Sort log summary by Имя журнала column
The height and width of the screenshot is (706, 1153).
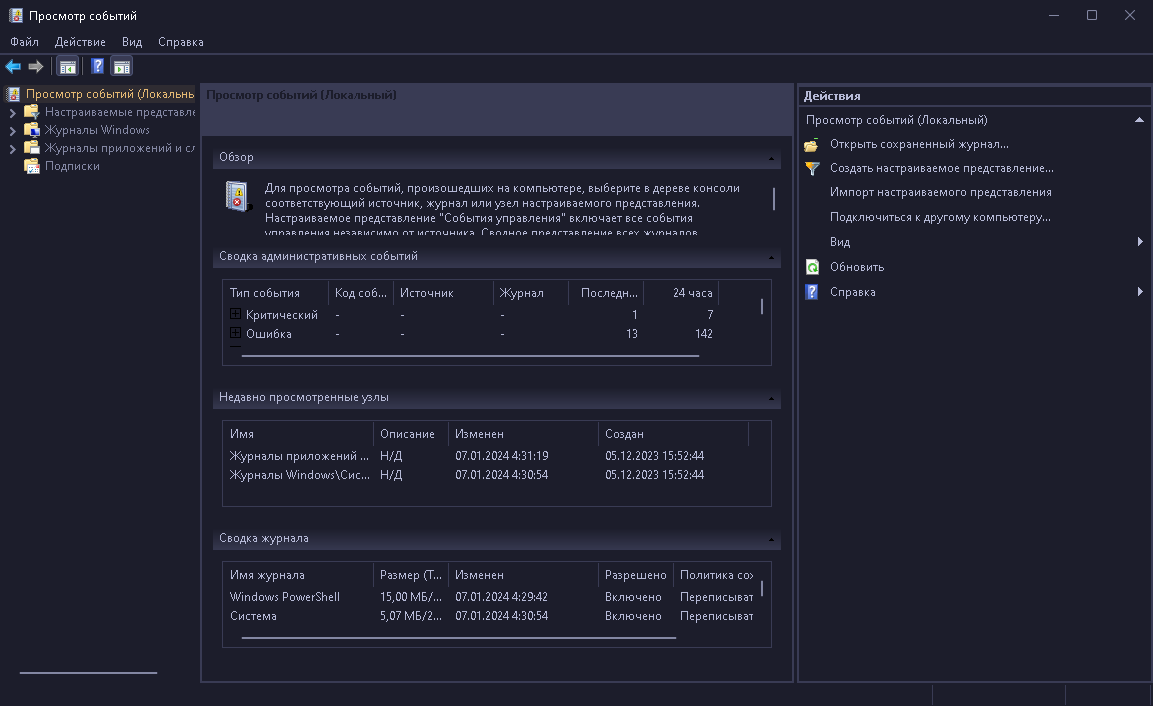pyautogui.click(x=299, y=575)
